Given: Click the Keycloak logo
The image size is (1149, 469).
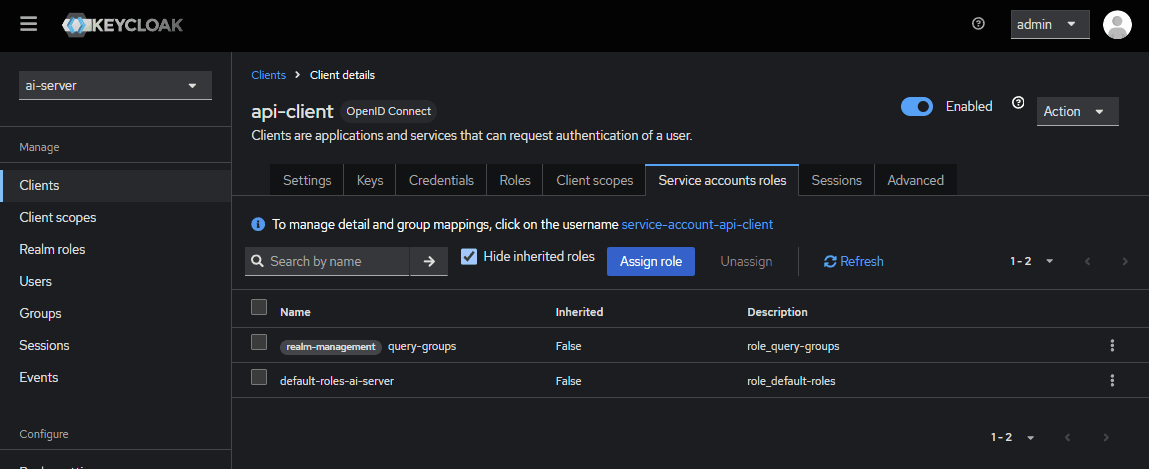Looking at the screenshot, I should pyautogui.click(x=122, y=25).
